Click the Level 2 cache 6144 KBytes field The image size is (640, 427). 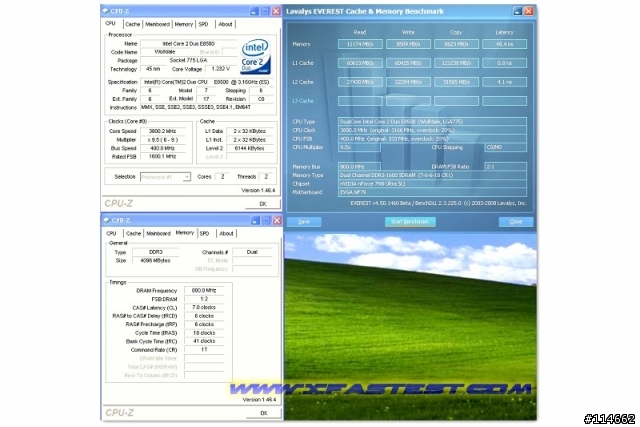pyautogui.click(x=249, y=148)
